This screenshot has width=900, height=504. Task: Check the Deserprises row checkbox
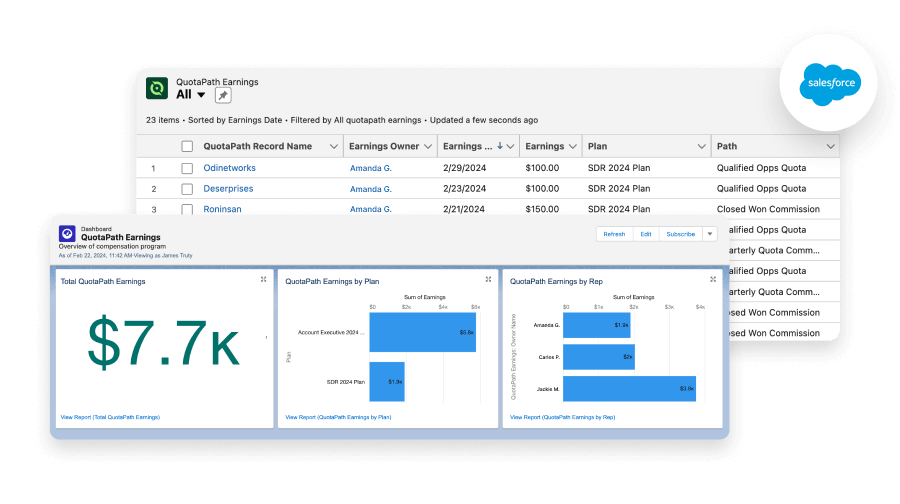[x=187, y=189]
